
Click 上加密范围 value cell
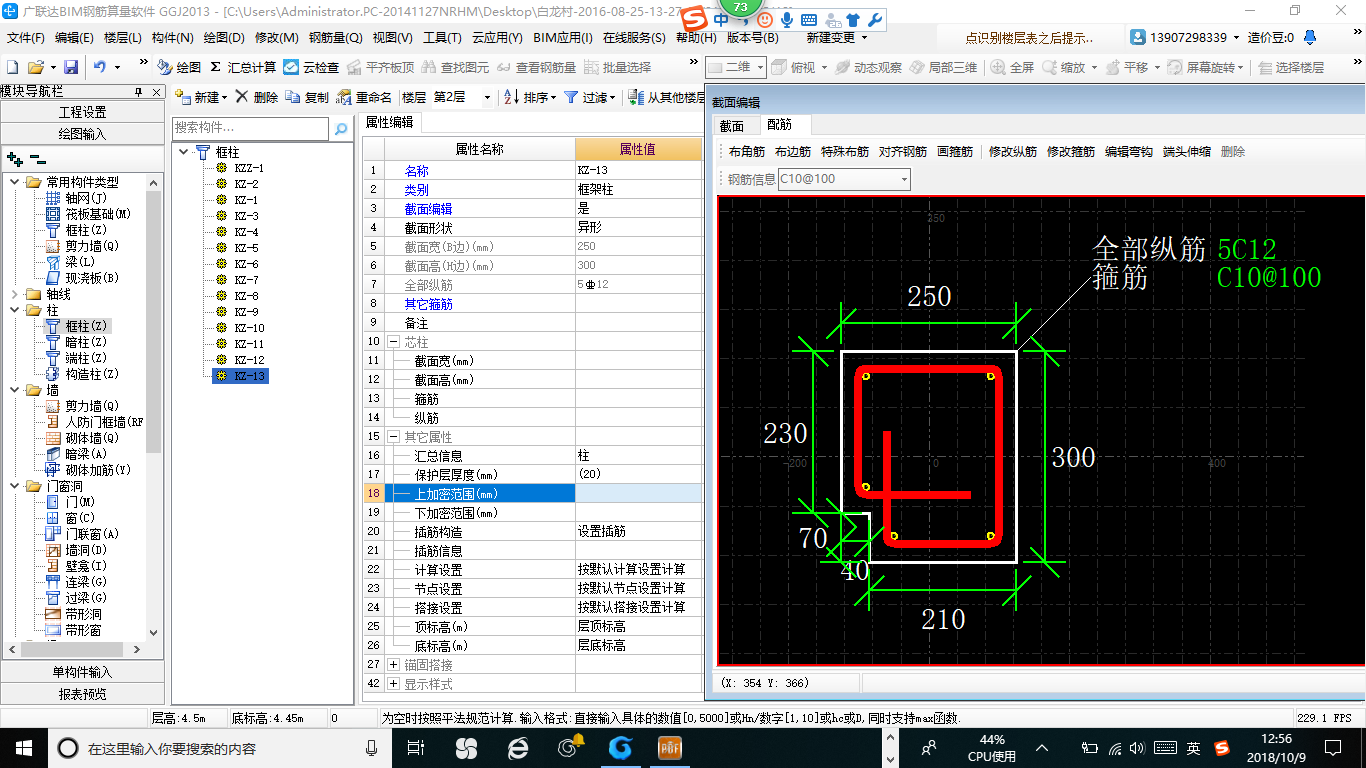coord(638,493)
